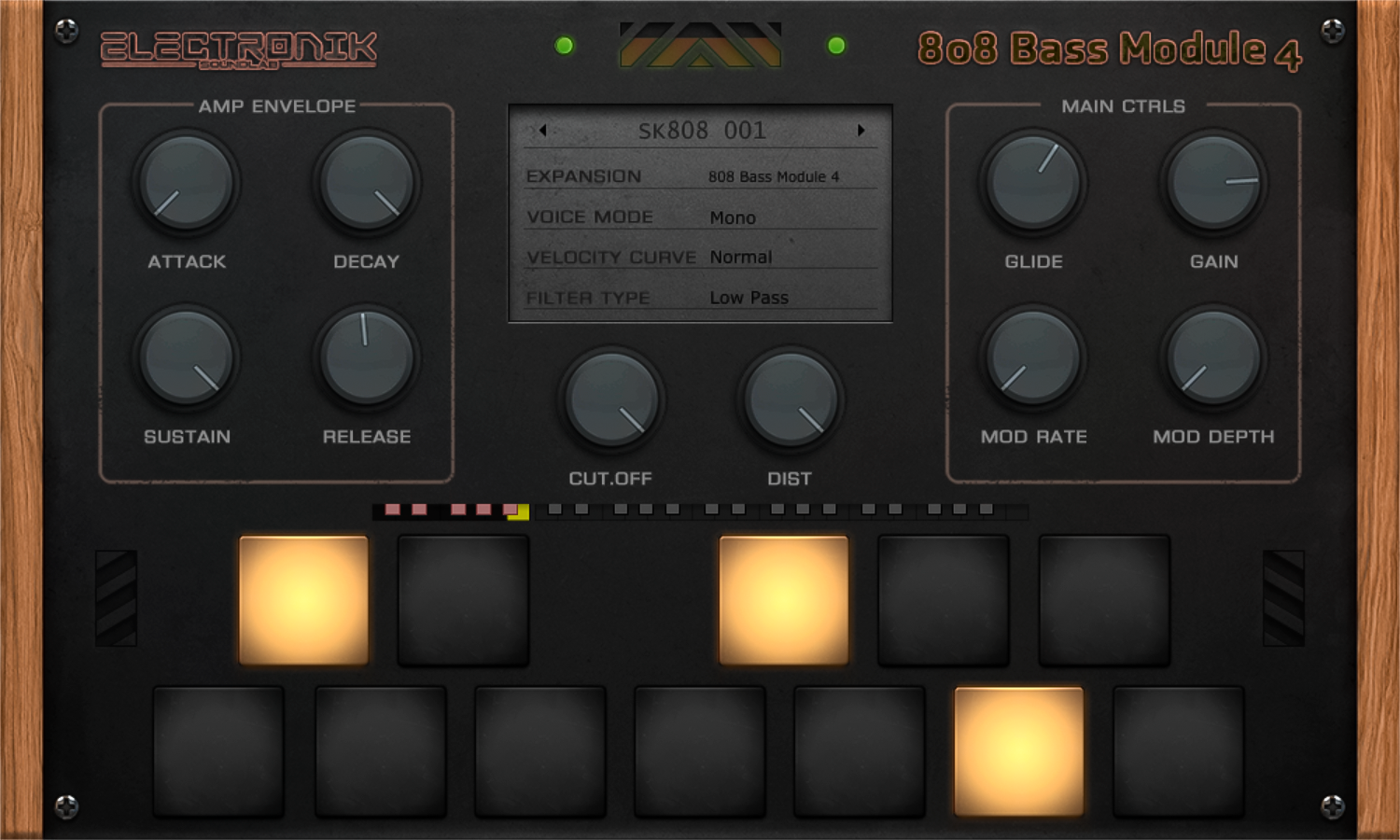This screenshot has height=840, width=1400.
Task: Go to the previous preset with the left arrow
Action: tap(542, 131)
